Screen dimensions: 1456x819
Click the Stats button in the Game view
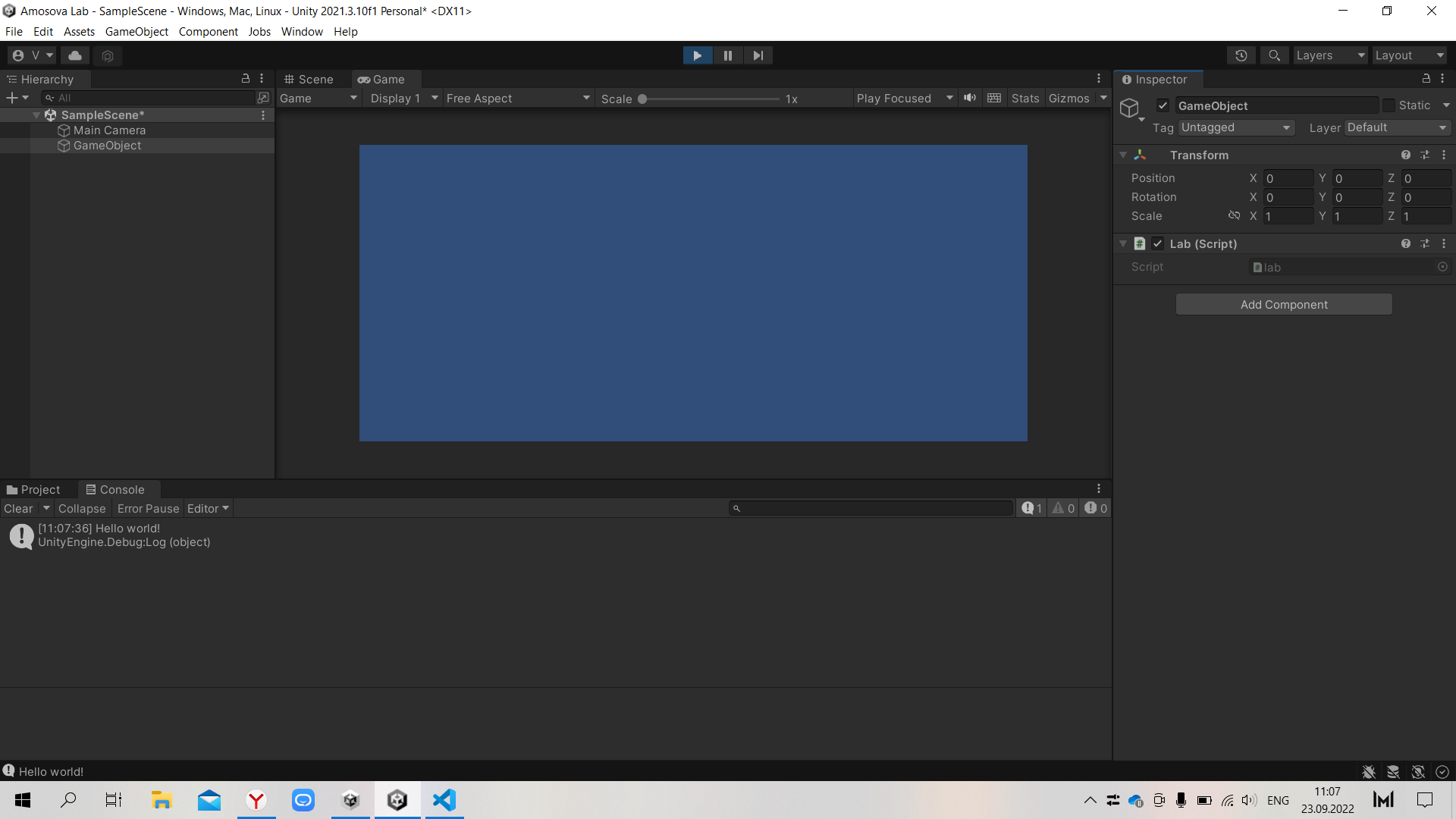[1025, 98]
